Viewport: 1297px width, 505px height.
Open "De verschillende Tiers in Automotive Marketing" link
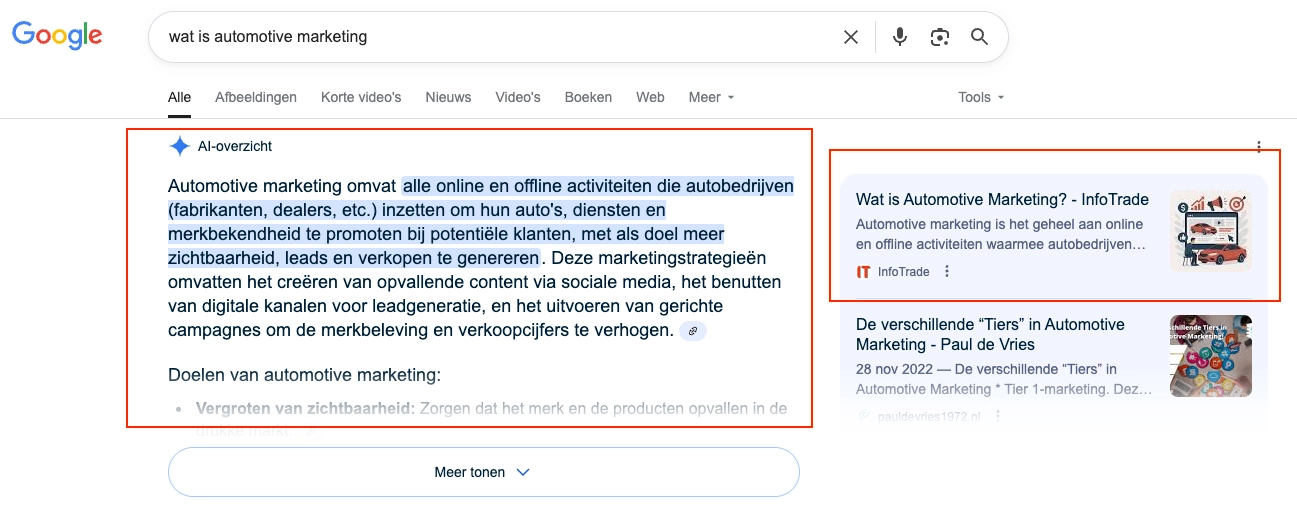(990, 334)
